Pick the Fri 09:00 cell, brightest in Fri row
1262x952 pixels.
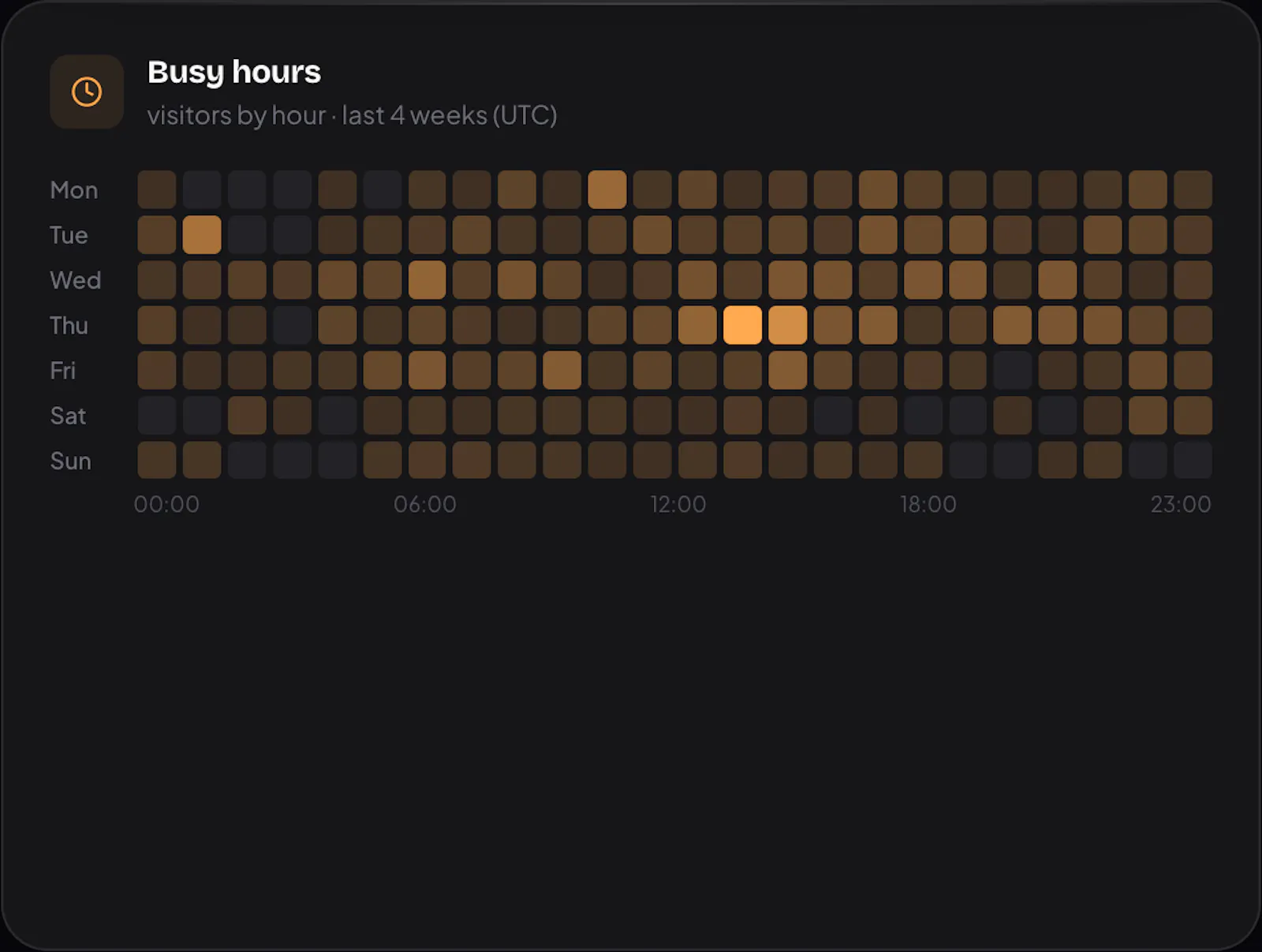point(562,371)
